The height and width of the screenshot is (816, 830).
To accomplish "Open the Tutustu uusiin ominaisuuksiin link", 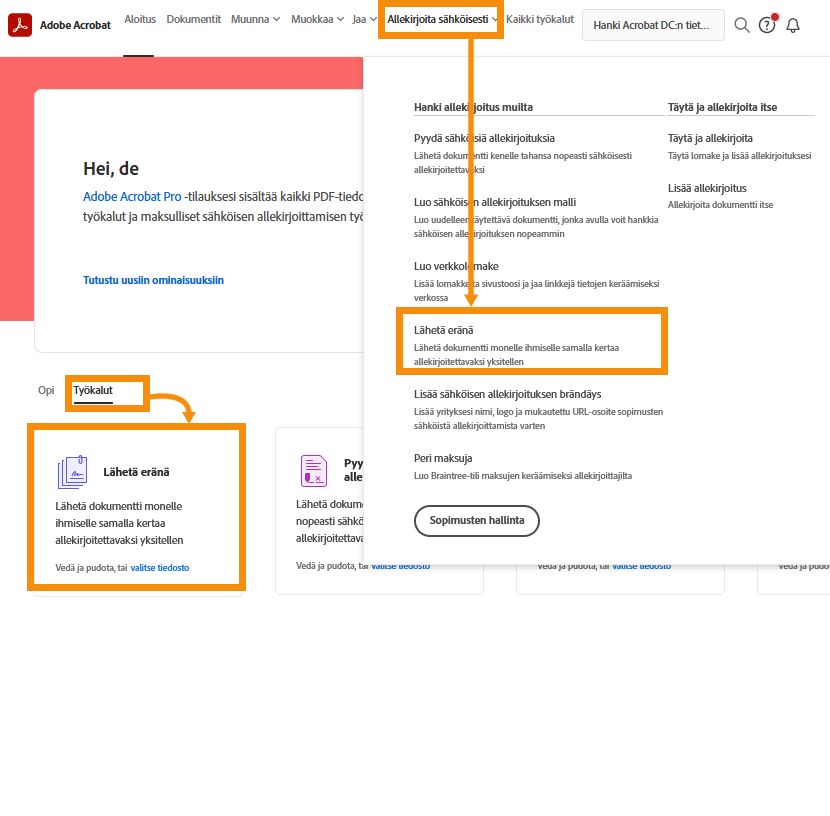I will point(153,280).
